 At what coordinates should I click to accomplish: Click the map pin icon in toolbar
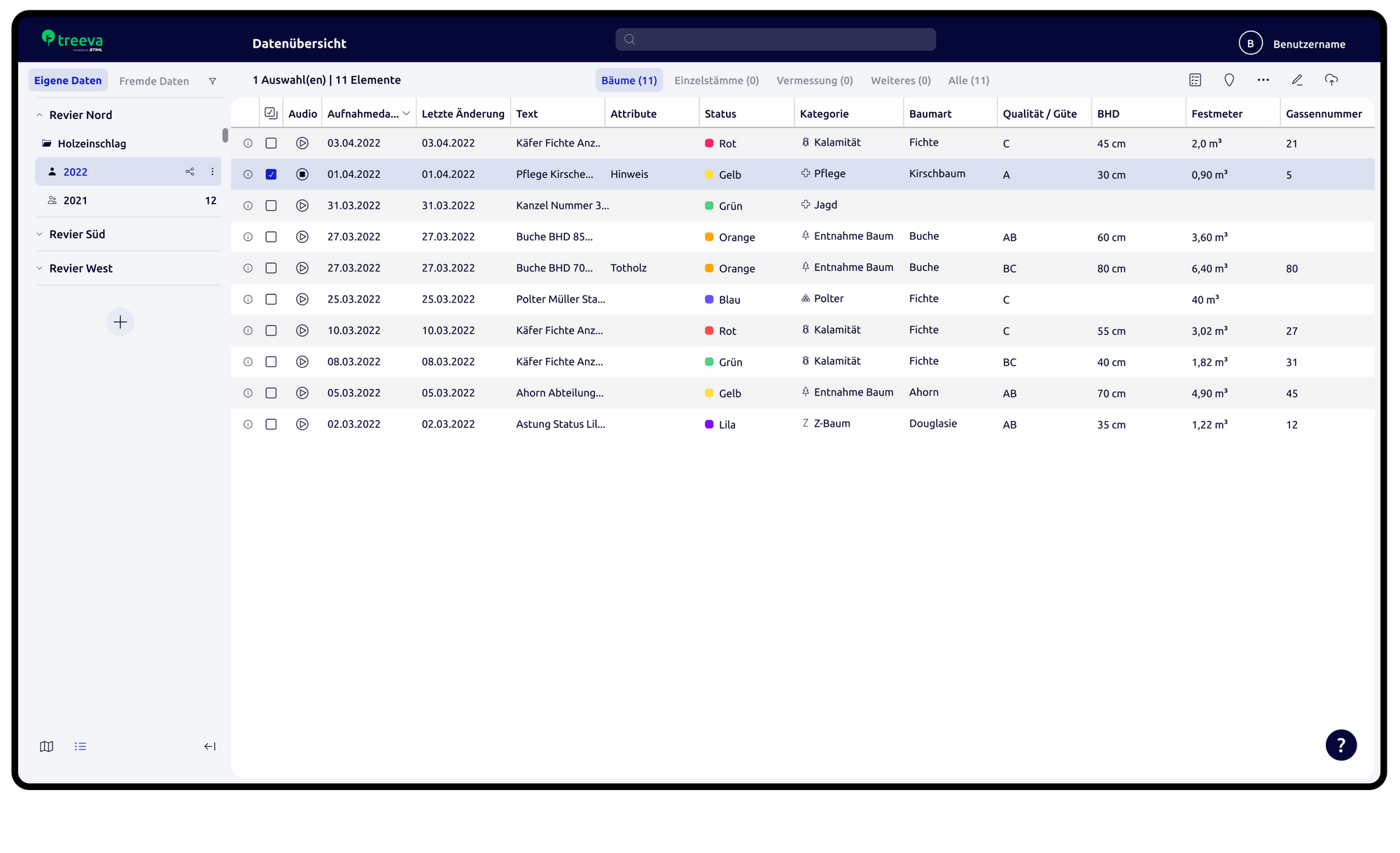(x=1228, y=81)
